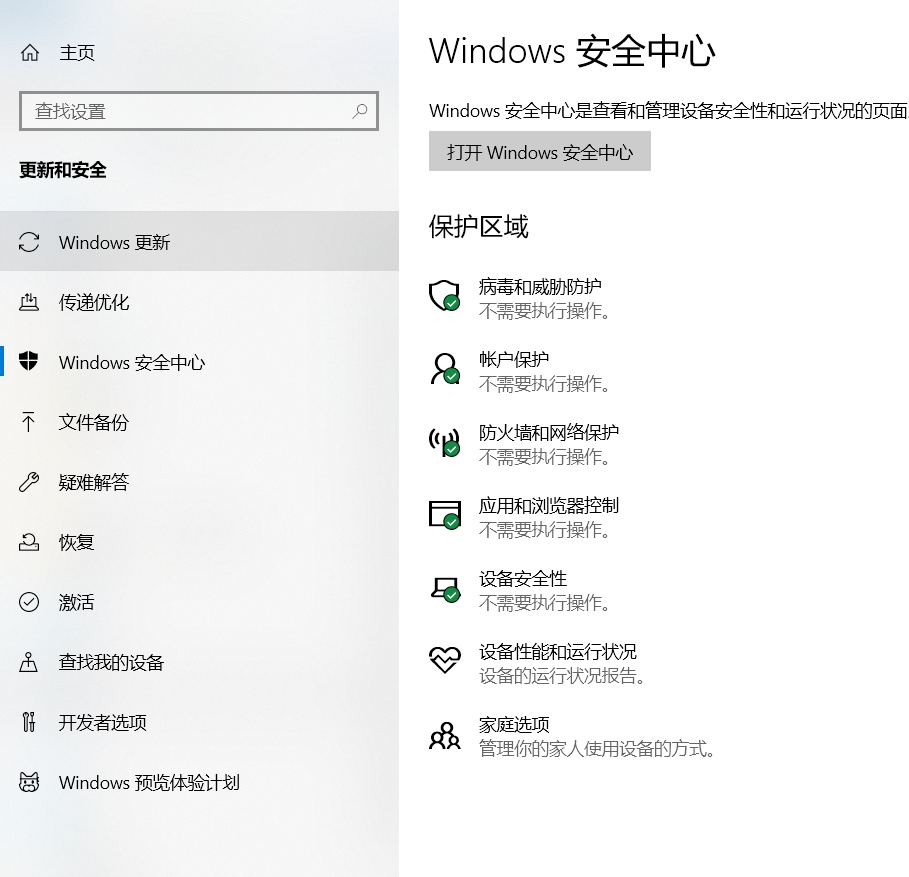
Task: Click the Windows 更新 sync arrows icon
Action: coord(29,242)
